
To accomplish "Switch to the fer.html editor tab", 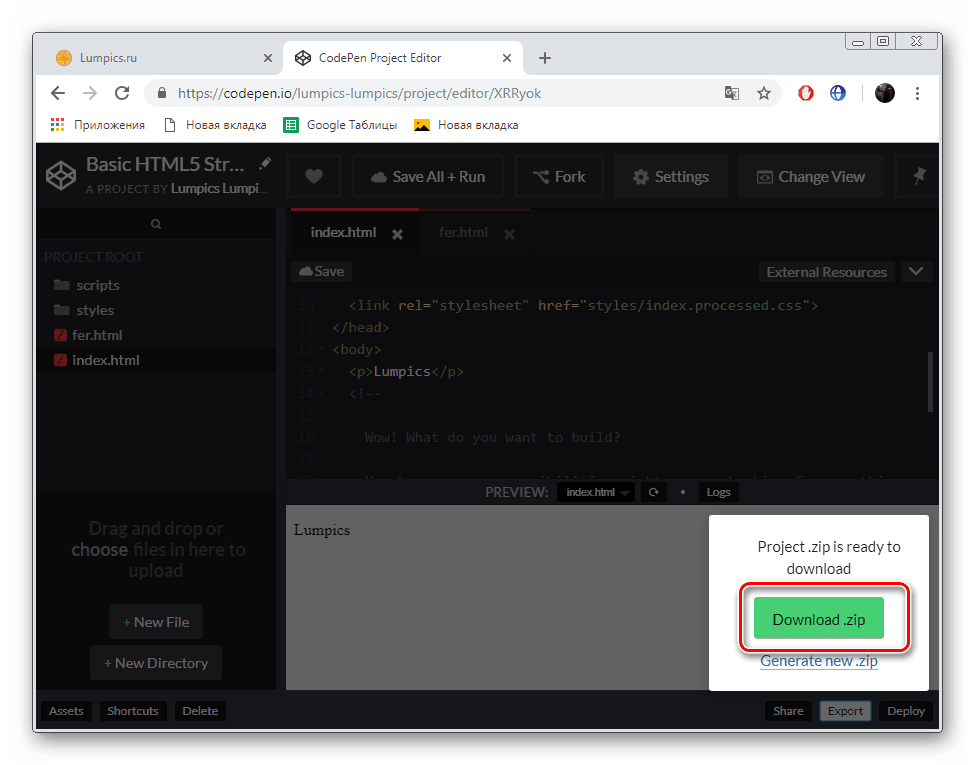I will click(463, 231).
